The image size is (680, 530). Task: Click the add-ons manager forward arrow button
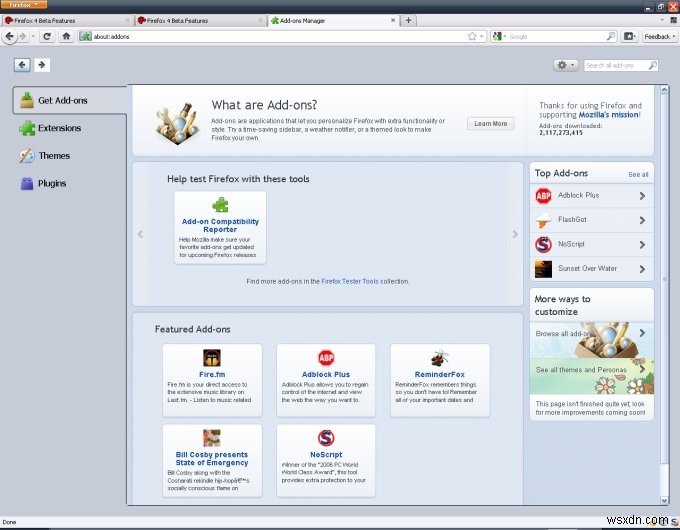(x=42, y=65)
